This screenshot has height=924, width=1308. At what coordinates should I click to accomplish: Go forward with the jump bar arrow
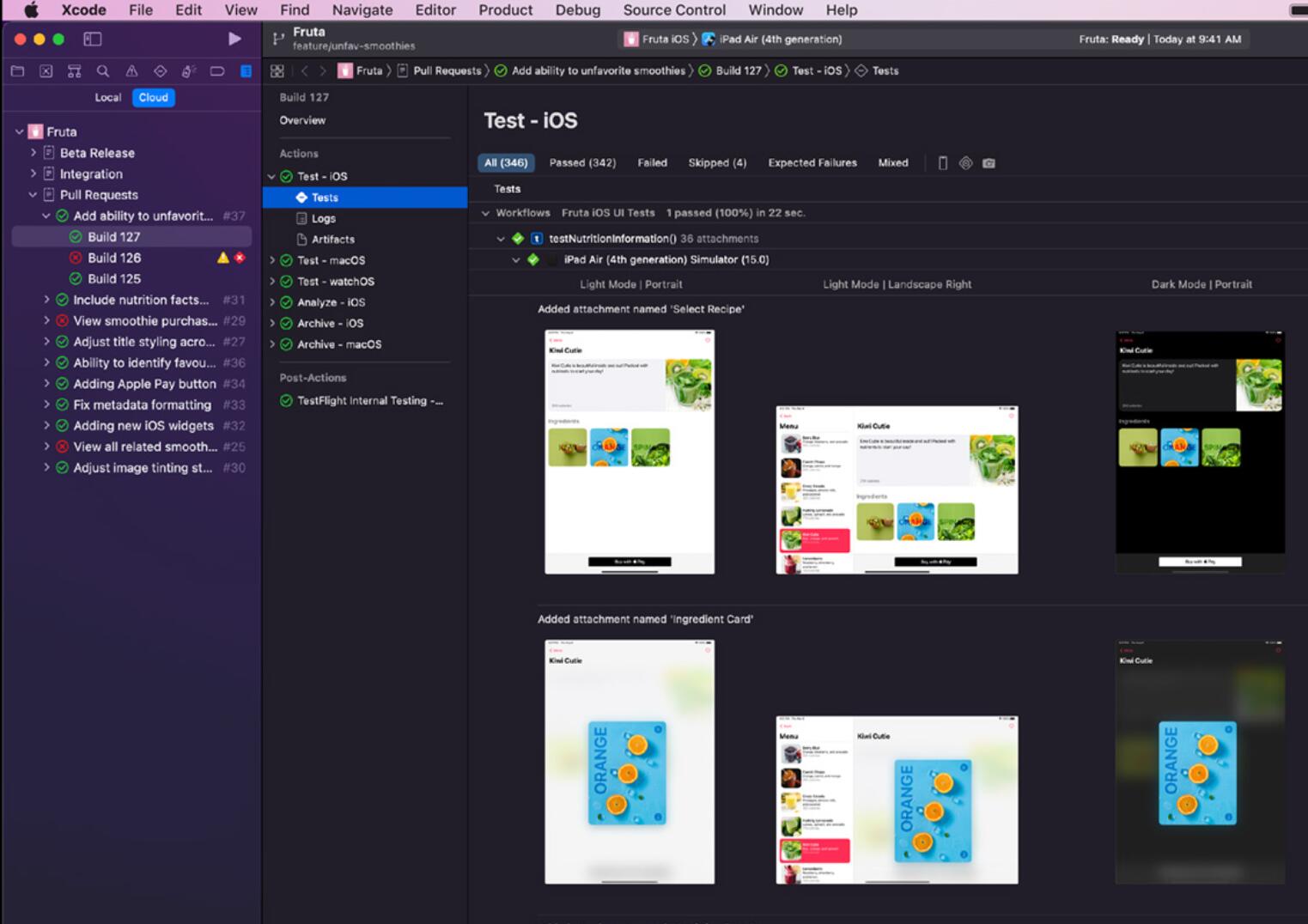[x=322, y=71]
